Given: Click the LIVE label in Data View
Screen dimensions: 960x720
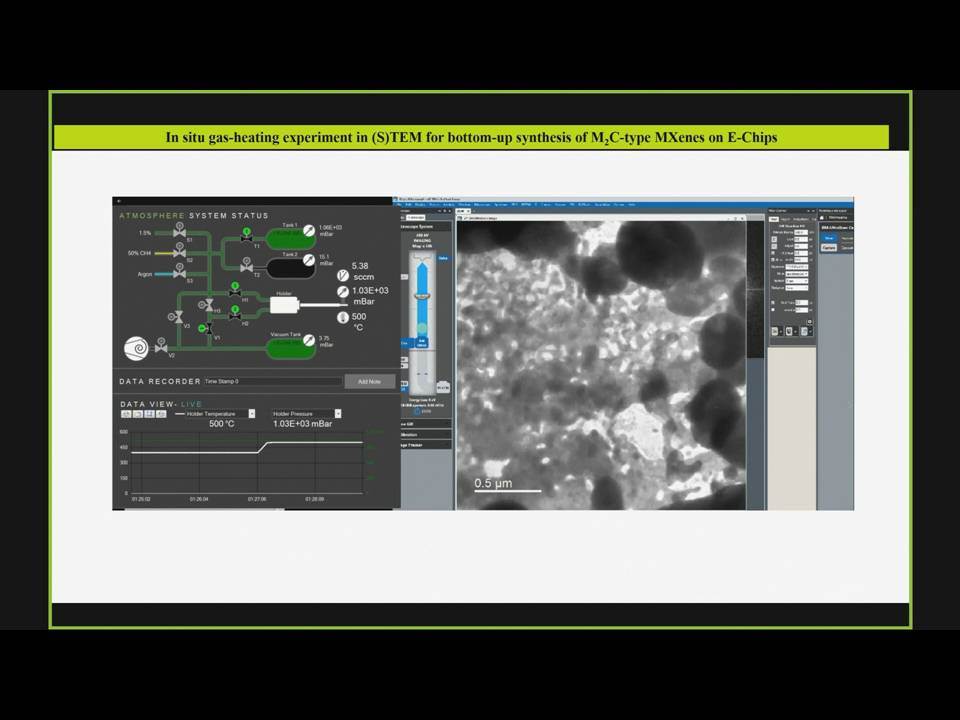Looking at the screenshot, I should 192,404.
